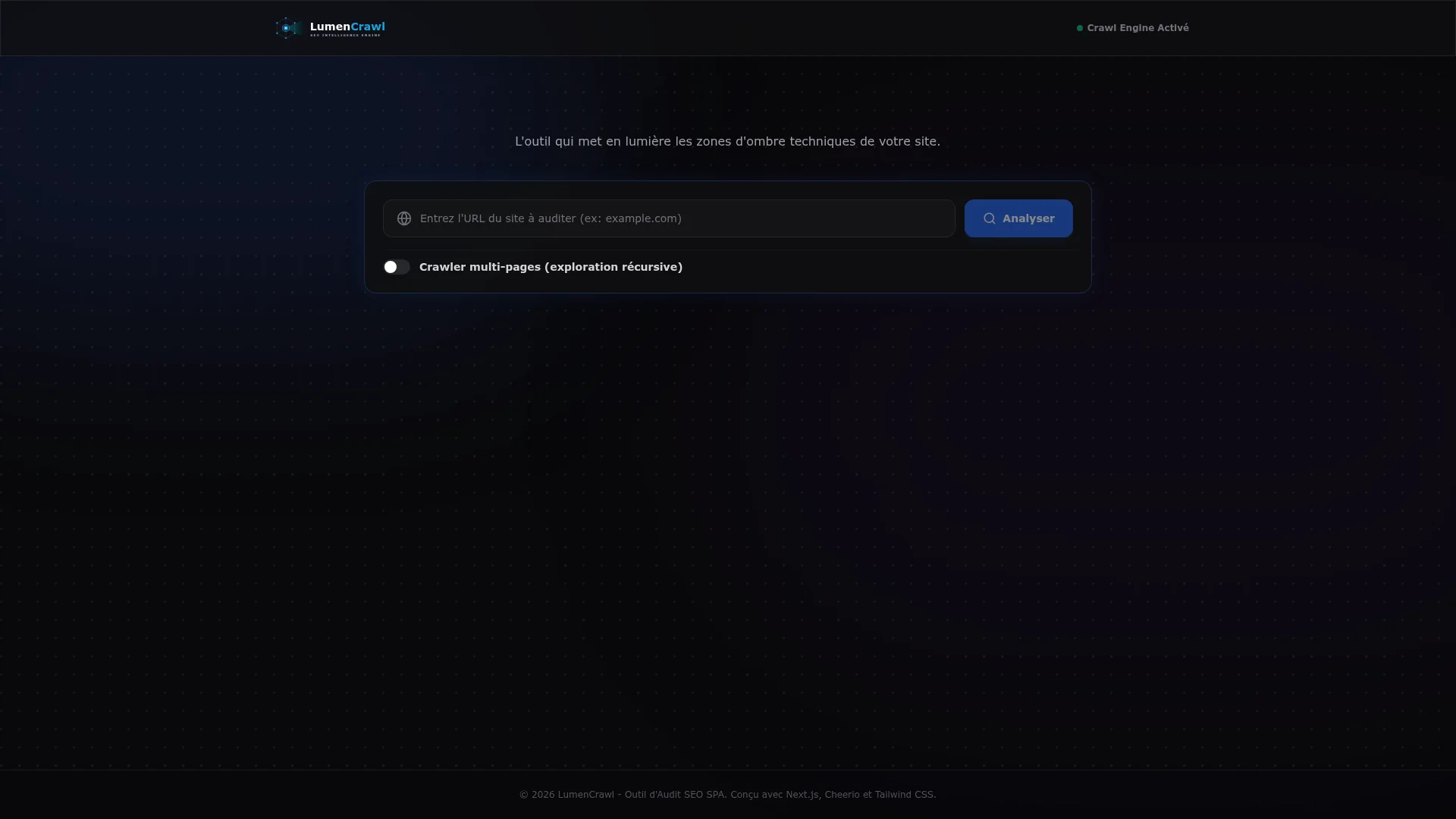This screenshot has height=819, width=1456.
Task: Enable the multi-pages crawler switch
Action: [397, 267]
